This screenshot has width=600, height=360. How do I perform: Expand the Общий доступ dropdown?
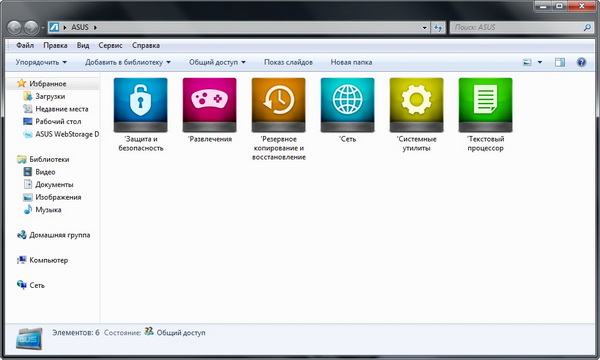point(217,62)
